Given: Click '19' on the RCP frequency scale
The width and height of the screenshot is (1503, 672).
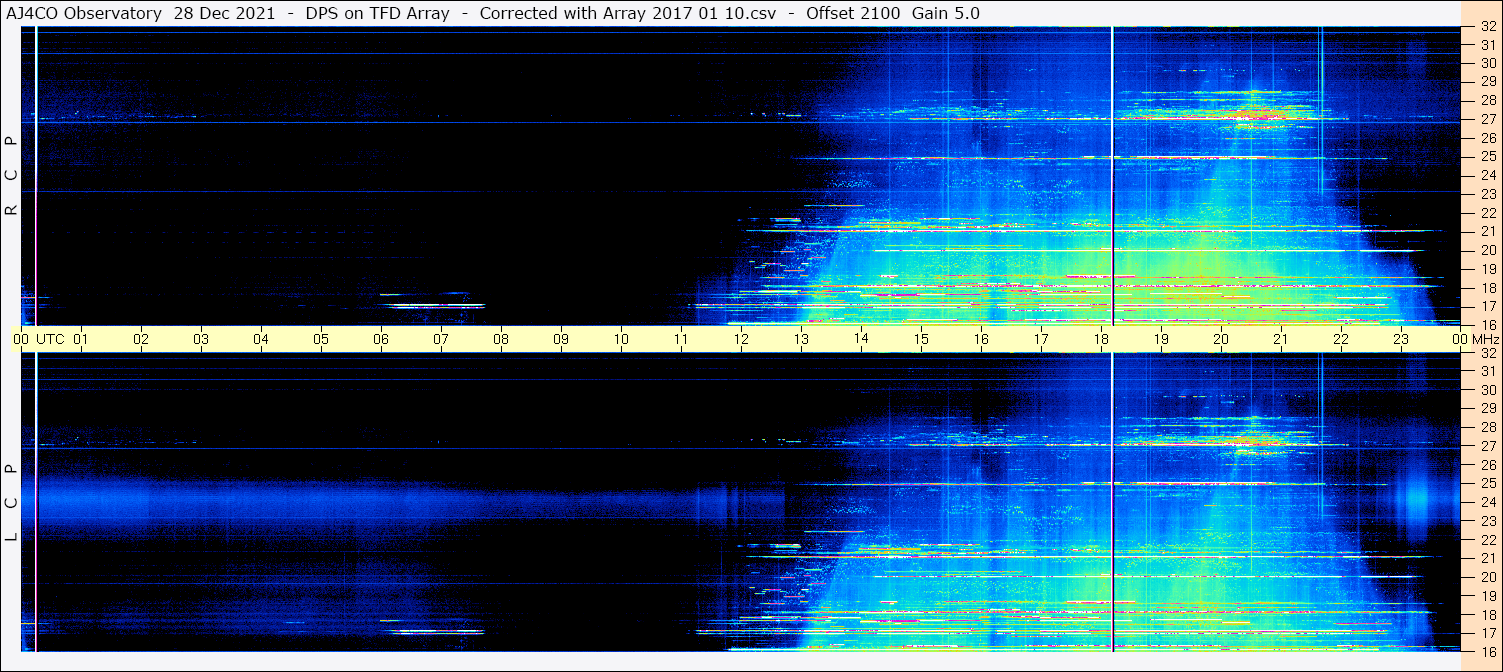Looking at the screenshot, I should point(1487,269).
